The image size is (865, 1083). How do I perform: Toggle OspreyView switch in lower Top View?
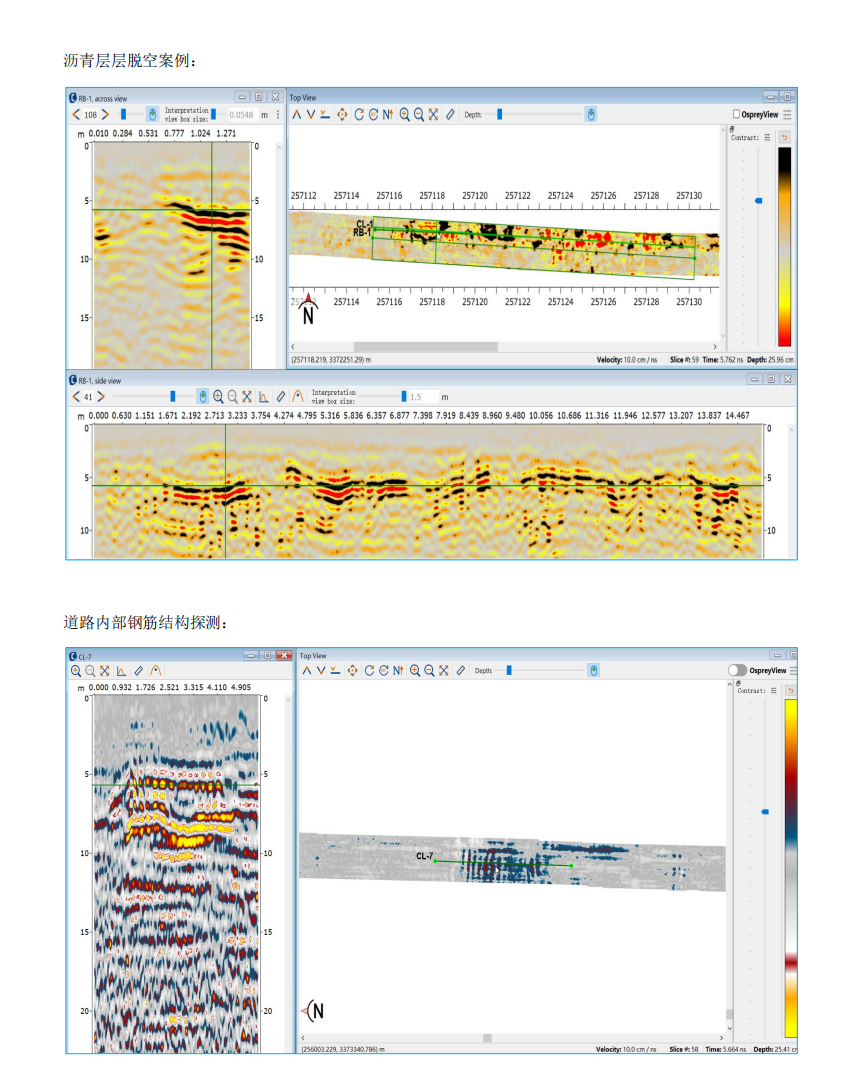[x=737, y=670]
